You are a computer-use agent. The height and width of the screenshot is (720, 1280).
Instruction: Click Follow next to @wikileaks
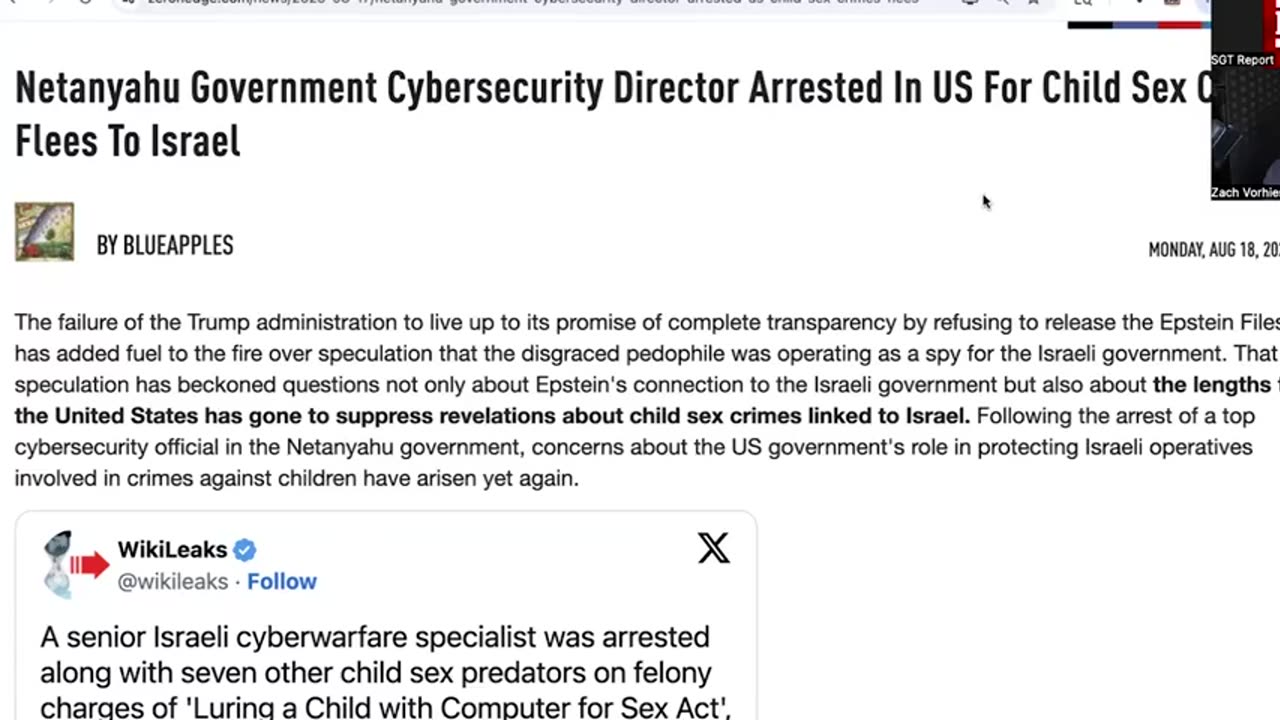click(282, 581)
